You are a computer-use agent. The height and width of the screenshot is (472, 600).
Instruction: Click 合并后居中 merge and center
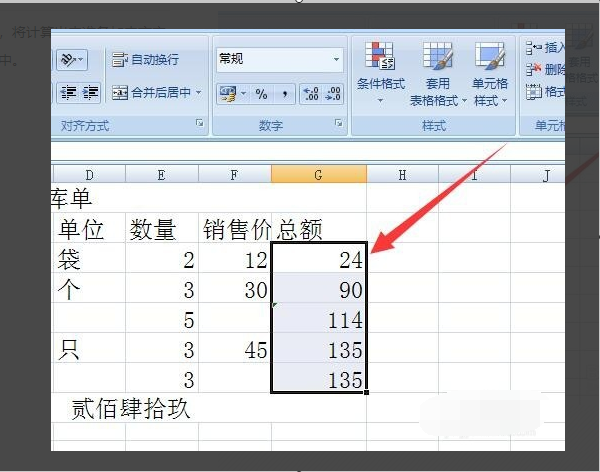(152, 92)
